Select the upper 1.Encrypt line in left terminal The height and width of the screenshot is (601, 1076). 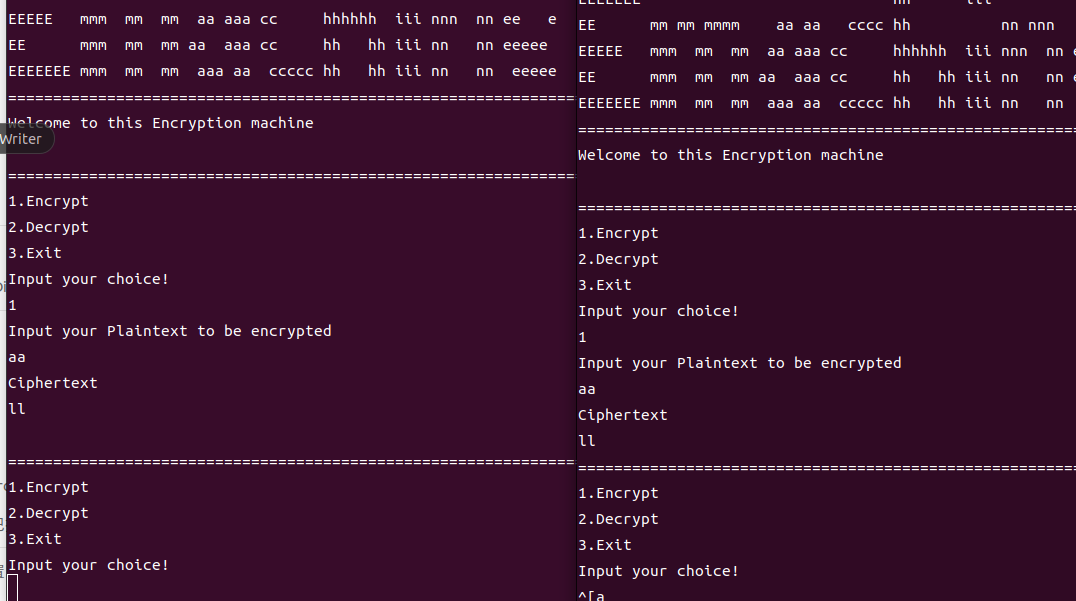pos(49,202)
